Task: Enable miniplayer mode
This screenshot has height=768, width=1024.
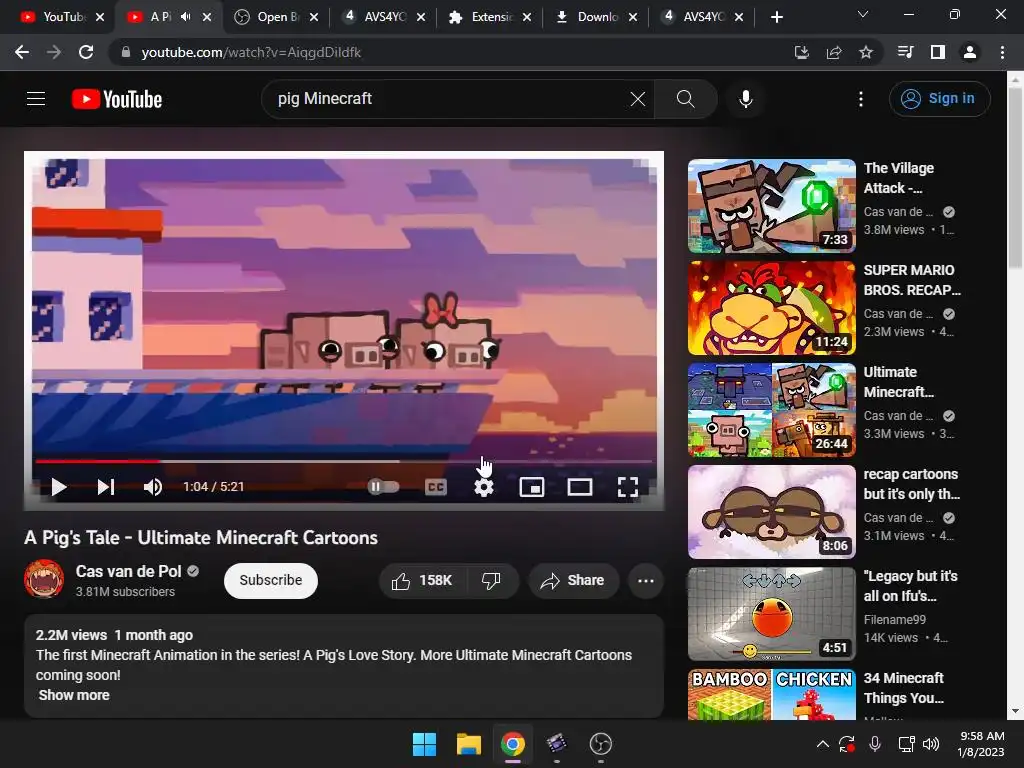Action: coord(532,487)
